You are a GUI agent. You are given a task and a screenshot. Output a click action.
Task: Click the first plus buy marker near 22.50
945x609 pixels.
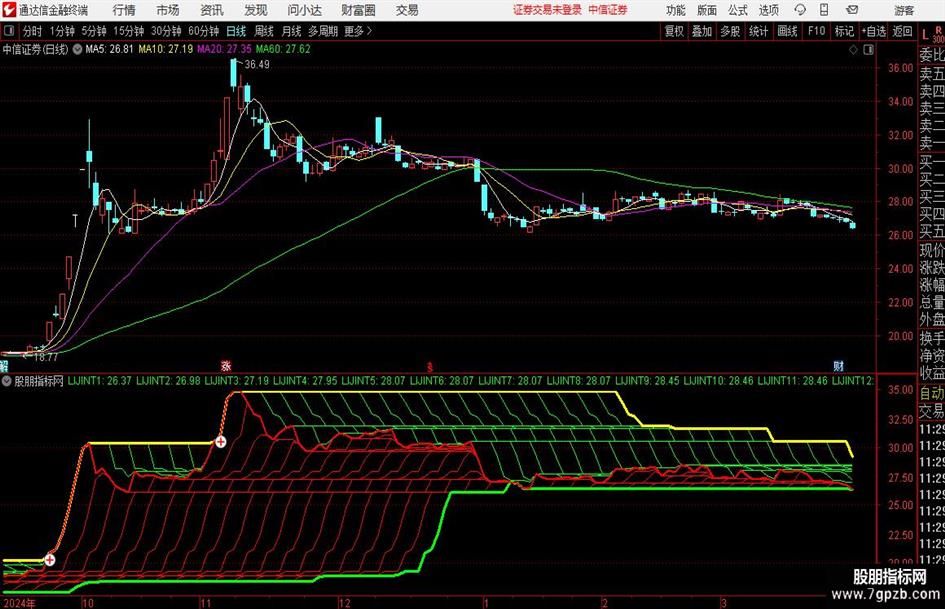coord(50,560)
